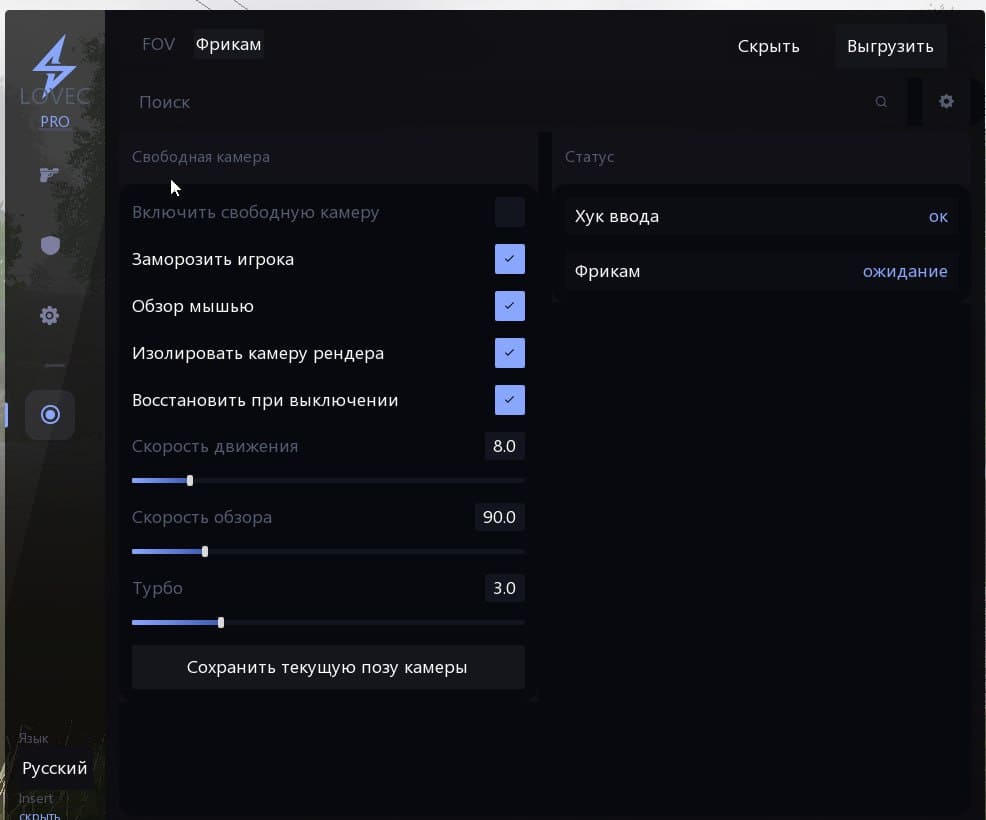Open the shield section in the sidebar
Screen dimensions: 986x820
[49, 245]
